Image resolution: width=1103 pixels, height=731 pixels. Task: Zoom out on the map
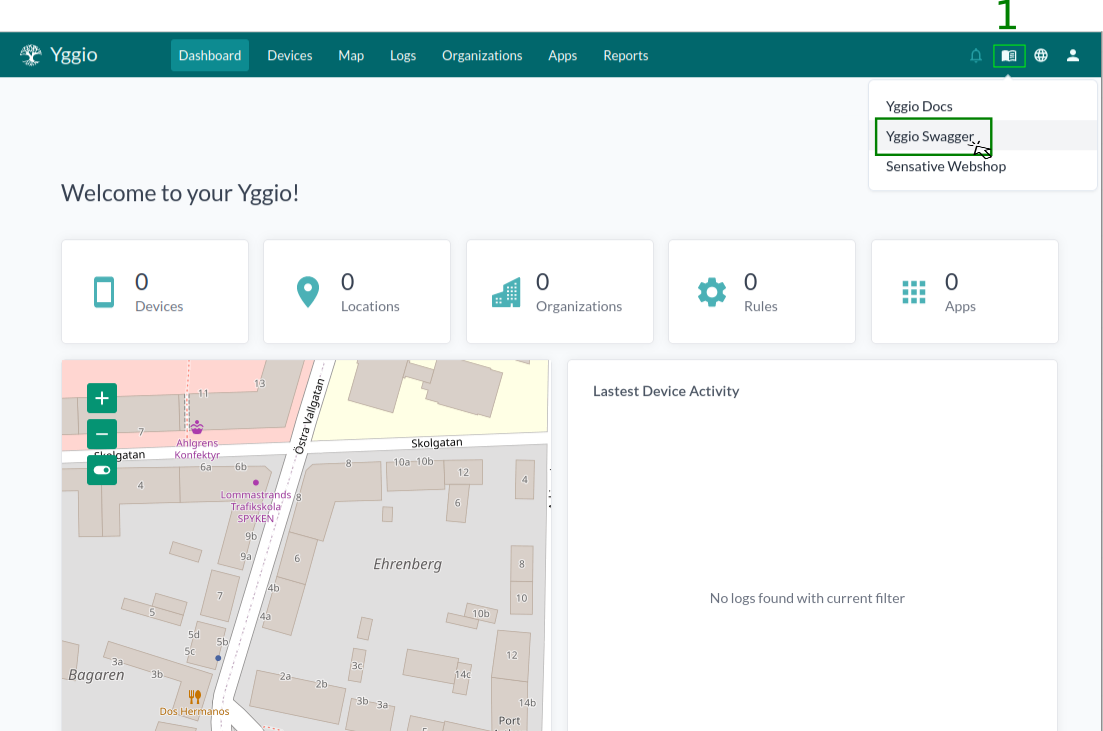point(102,434)
